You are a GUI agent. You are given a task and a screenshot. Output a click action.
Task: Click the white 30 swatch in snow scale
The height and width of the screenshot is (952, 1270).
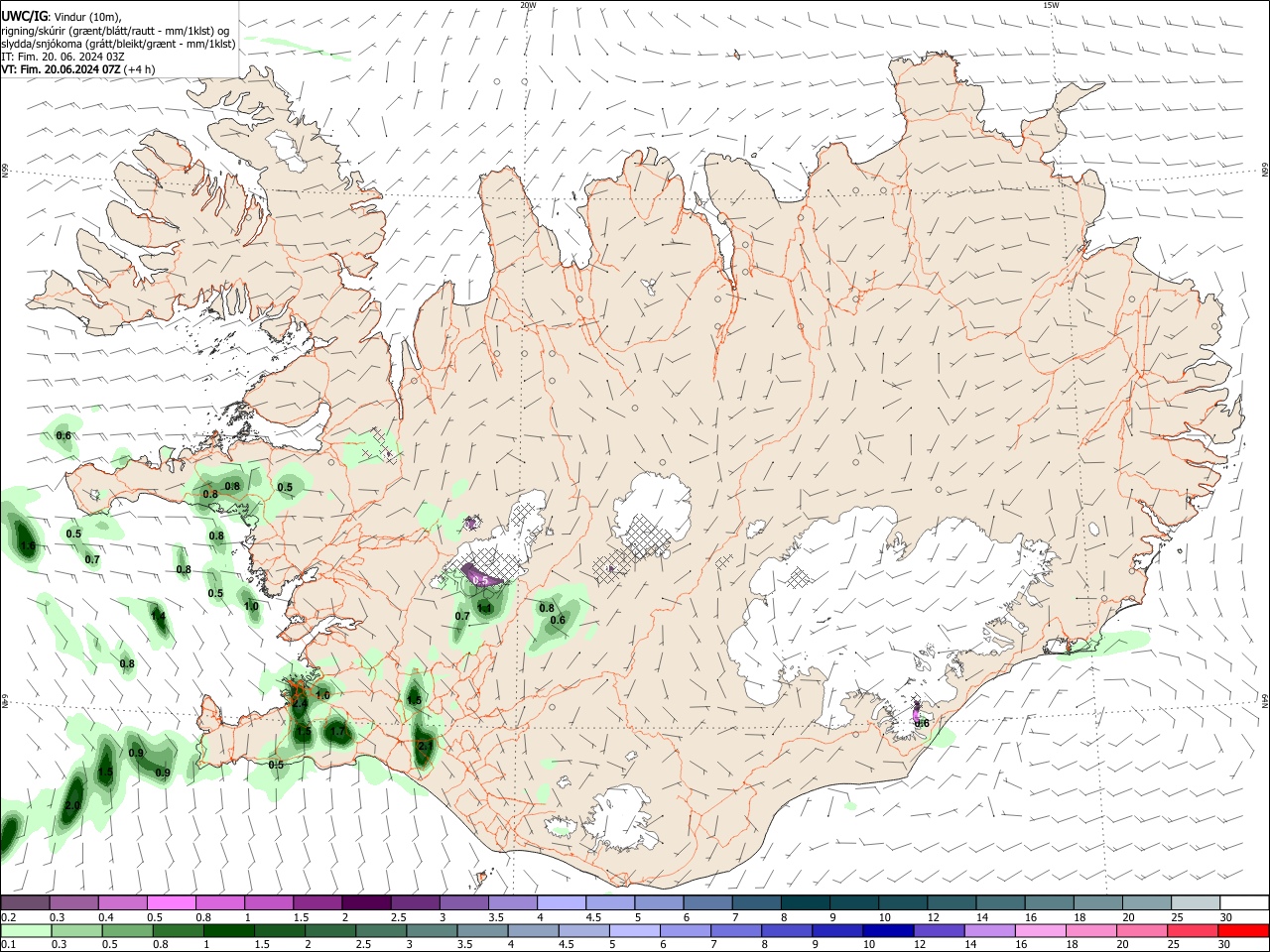pyautogui.click(x=1244, y=902)
